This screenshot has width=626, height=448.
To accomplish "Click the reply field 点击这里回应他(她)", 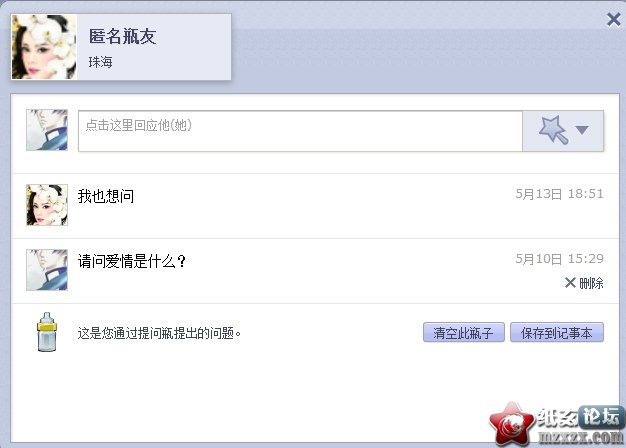I will pos(300,131).
